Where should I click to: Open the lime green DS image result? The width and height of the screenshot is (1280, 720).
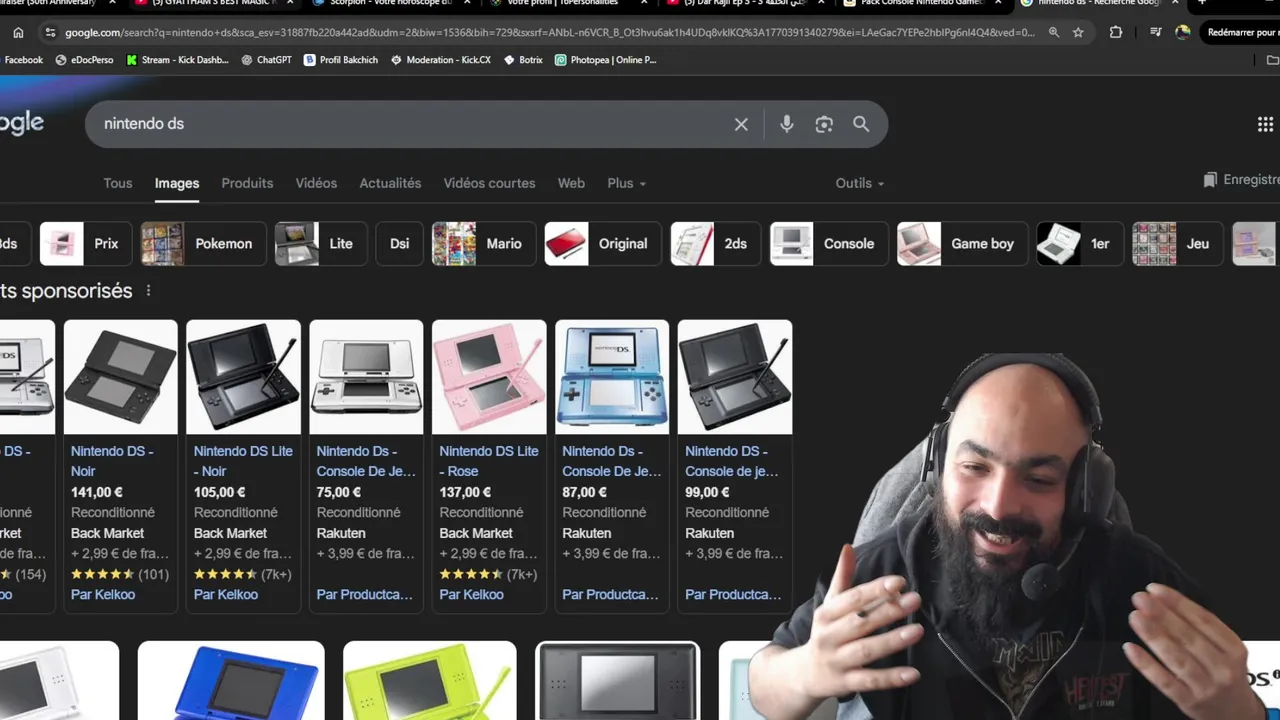click(430, 681)
